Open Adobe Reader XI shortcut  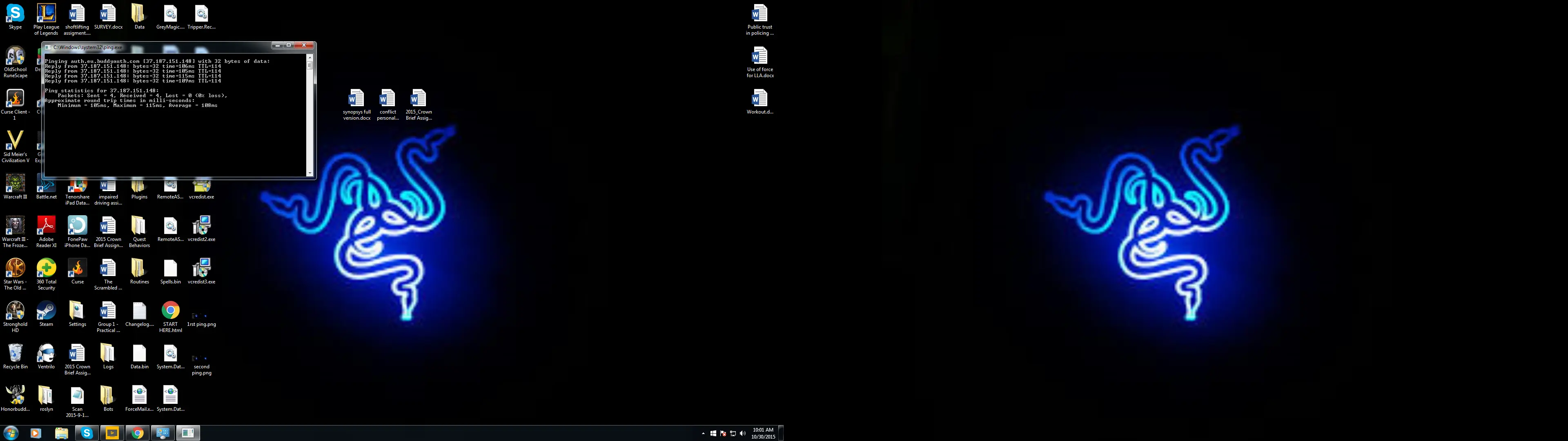click(46, 232)
